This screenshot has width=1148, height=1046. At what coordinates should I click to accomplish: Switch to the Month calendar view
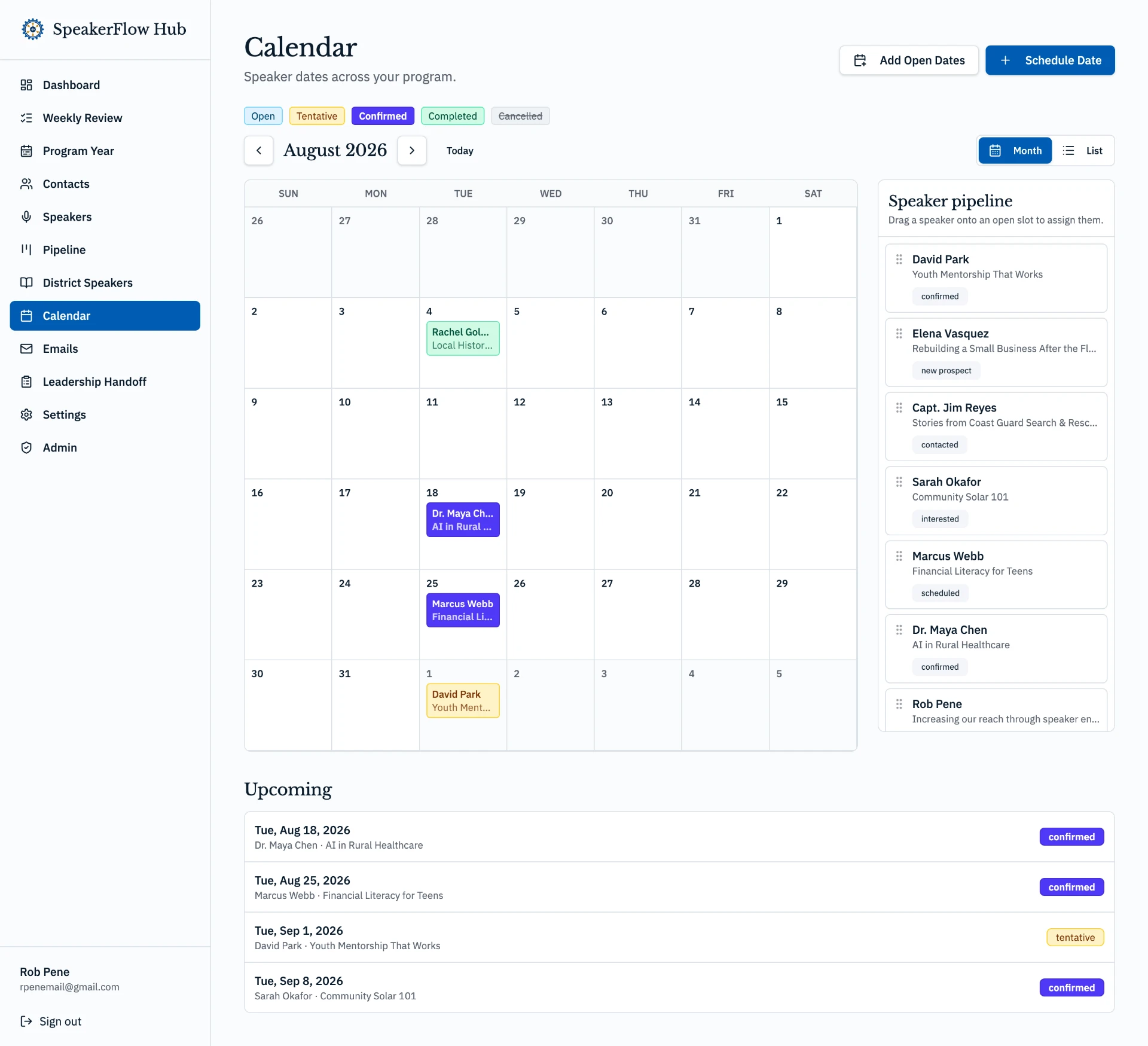point(1015,151)
